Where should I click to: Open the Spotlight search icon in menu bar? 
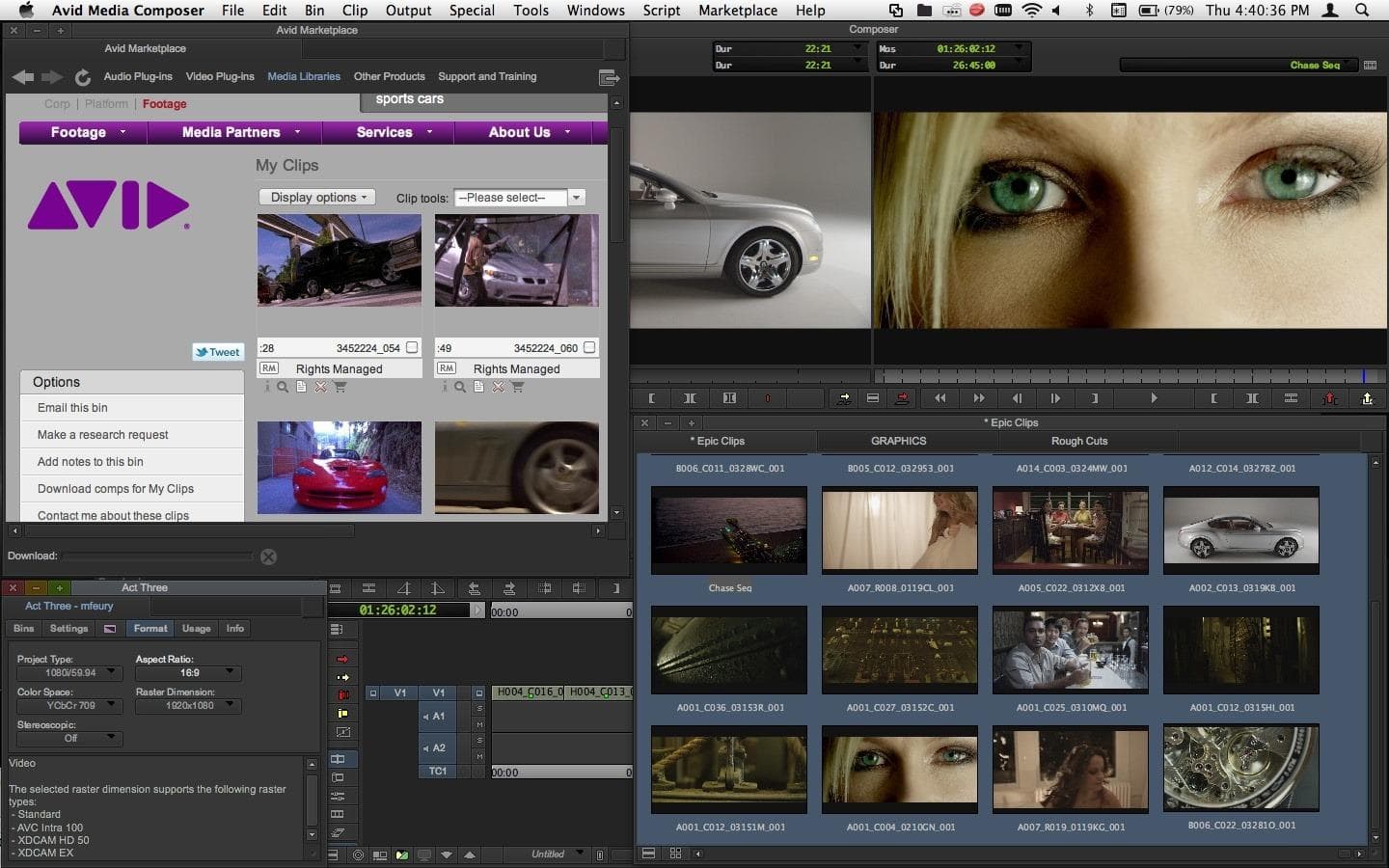[1362, 11]
